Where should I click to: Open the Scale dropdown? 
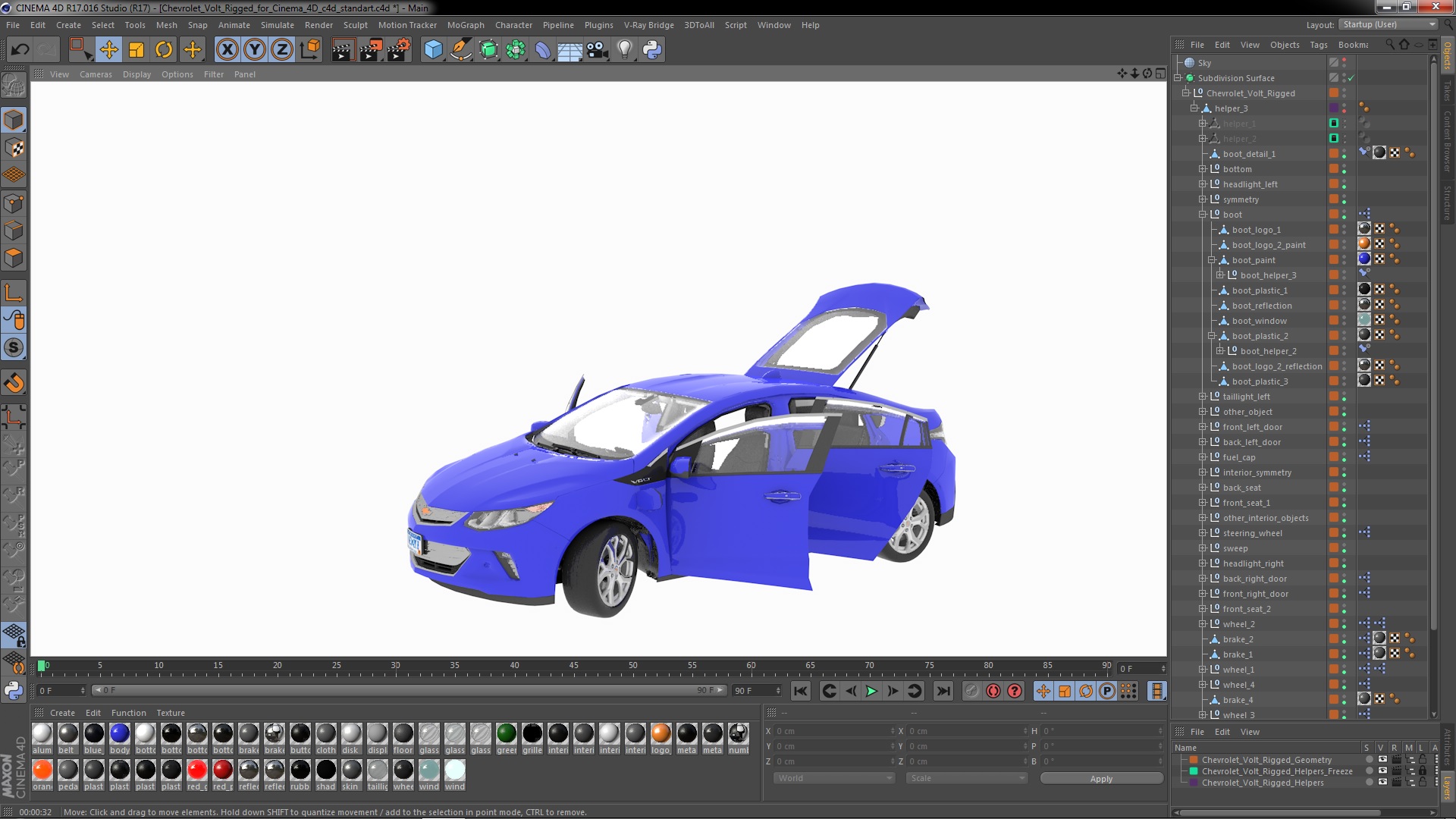pyautogui.click(x=967, y=778)
